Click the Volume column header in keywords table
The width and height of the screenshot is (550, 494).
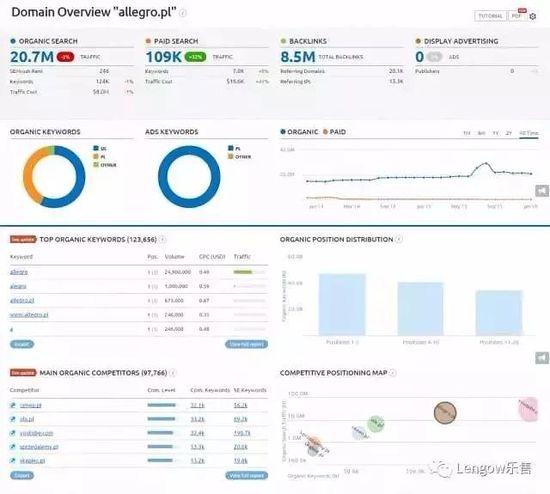[x=174, y=257]
